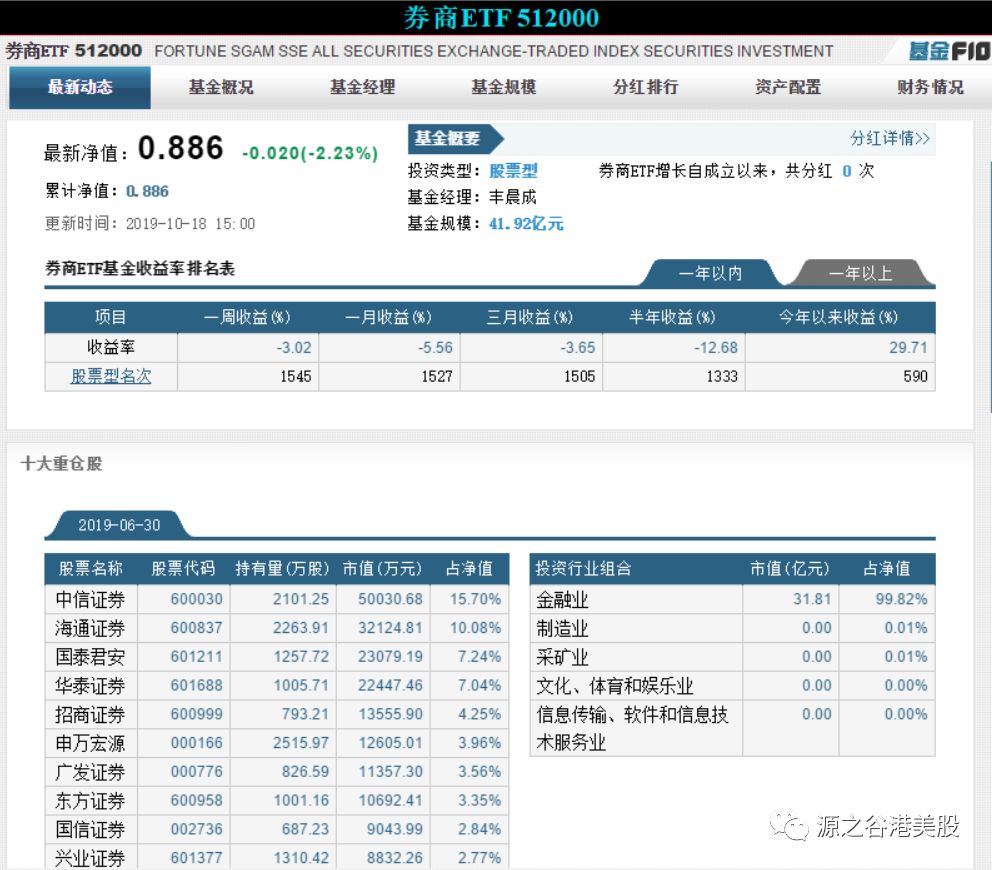Click the 持有量(万股) column header
This screenshot has height=870, width=992.
coord(282,568)
